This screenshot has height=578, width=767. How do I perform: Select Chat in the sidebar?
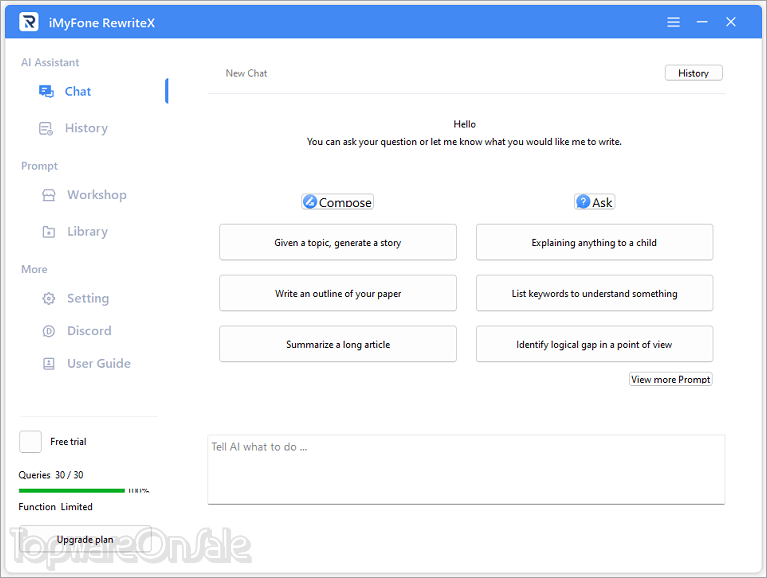[78, 91]
